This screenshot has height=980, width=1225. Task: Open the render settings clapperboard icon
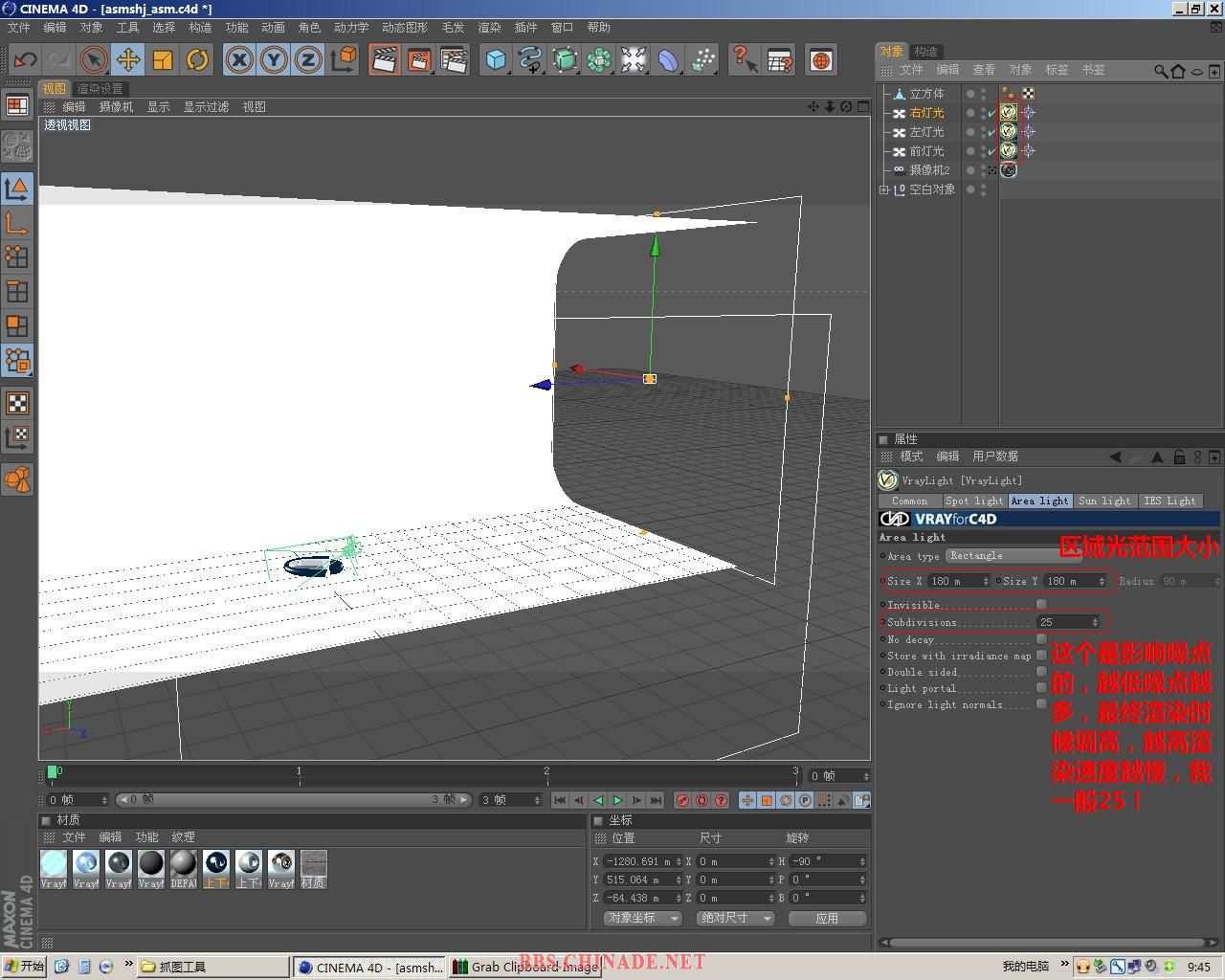tap(453, 60)
